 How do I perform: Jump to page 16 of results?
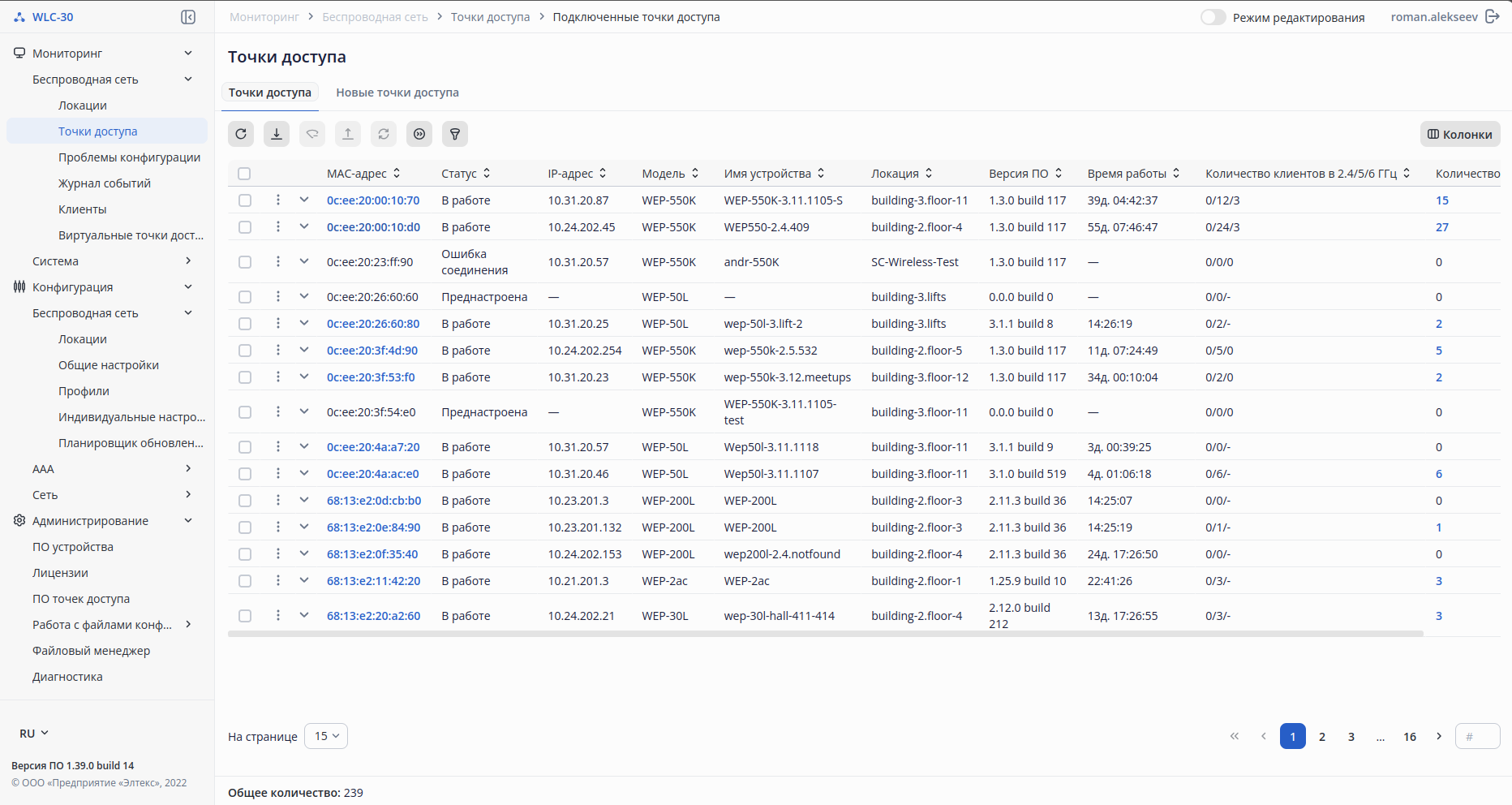[x=1410, y=736]
